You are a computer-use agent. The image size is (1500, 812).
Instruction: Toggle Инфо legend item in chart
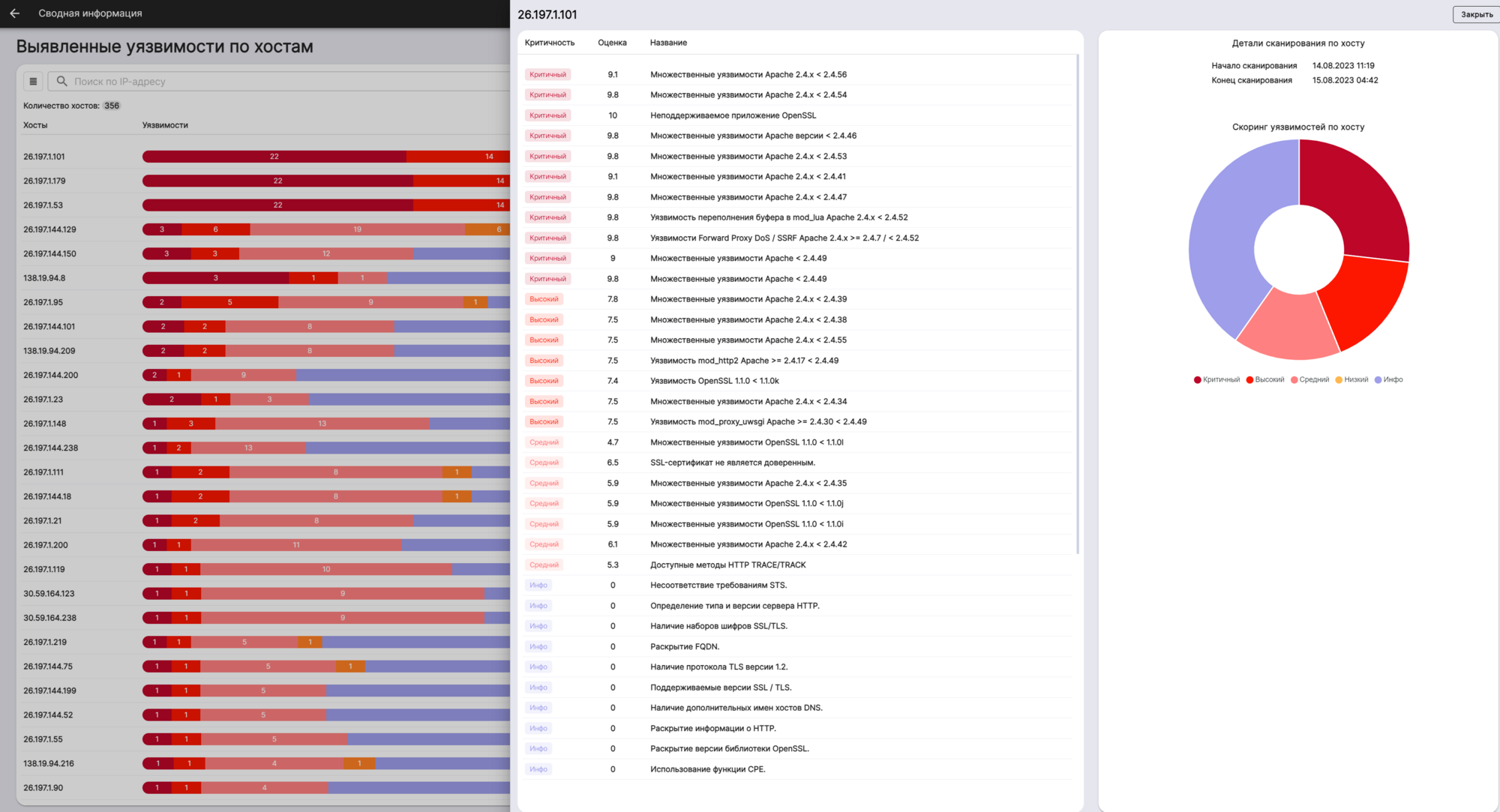click(1388, 379)
